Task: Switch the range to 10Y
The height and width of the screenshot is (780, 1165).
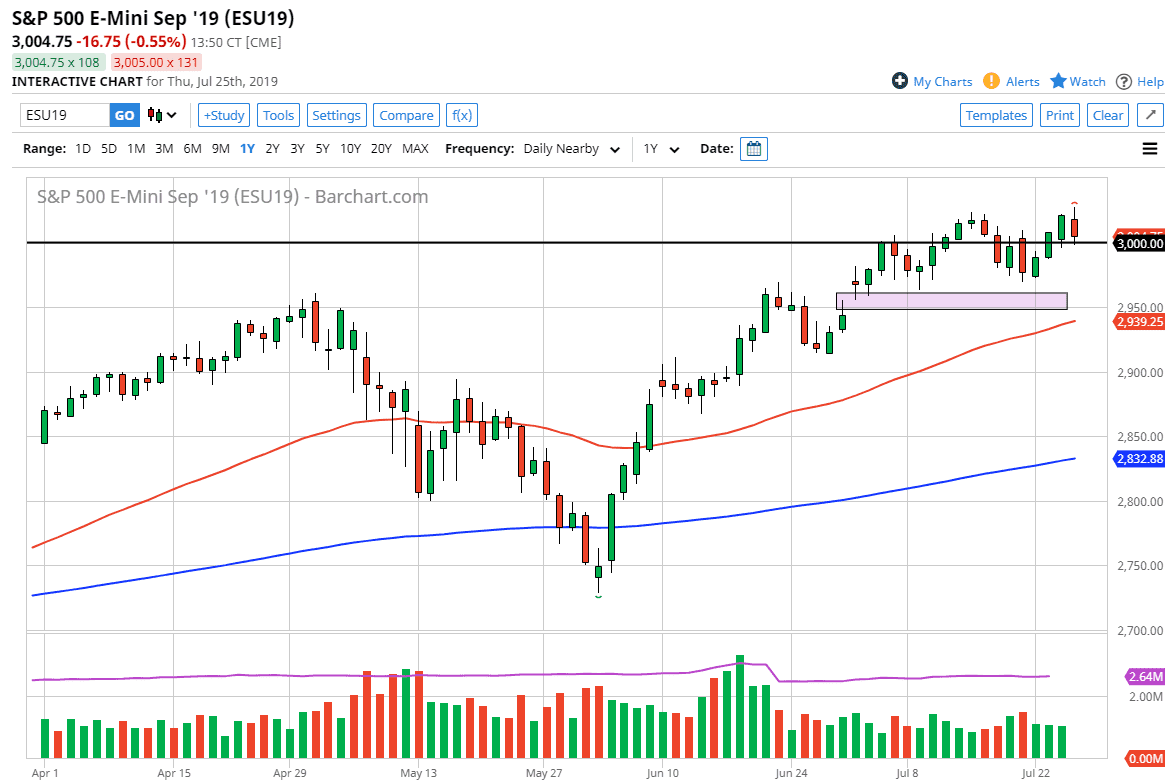Action: click(x=350, y=148)
